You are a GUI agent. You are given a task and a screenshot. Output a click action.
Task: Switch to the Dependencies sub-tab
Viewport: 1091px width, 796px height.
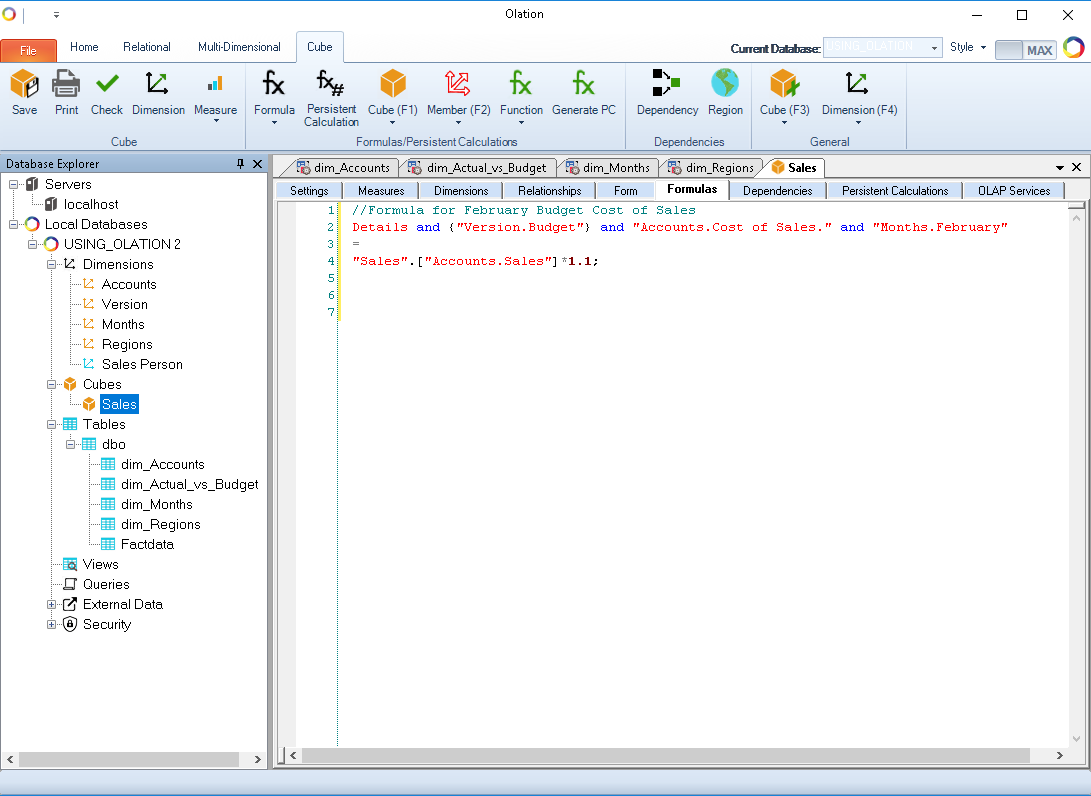coord(778,191)
